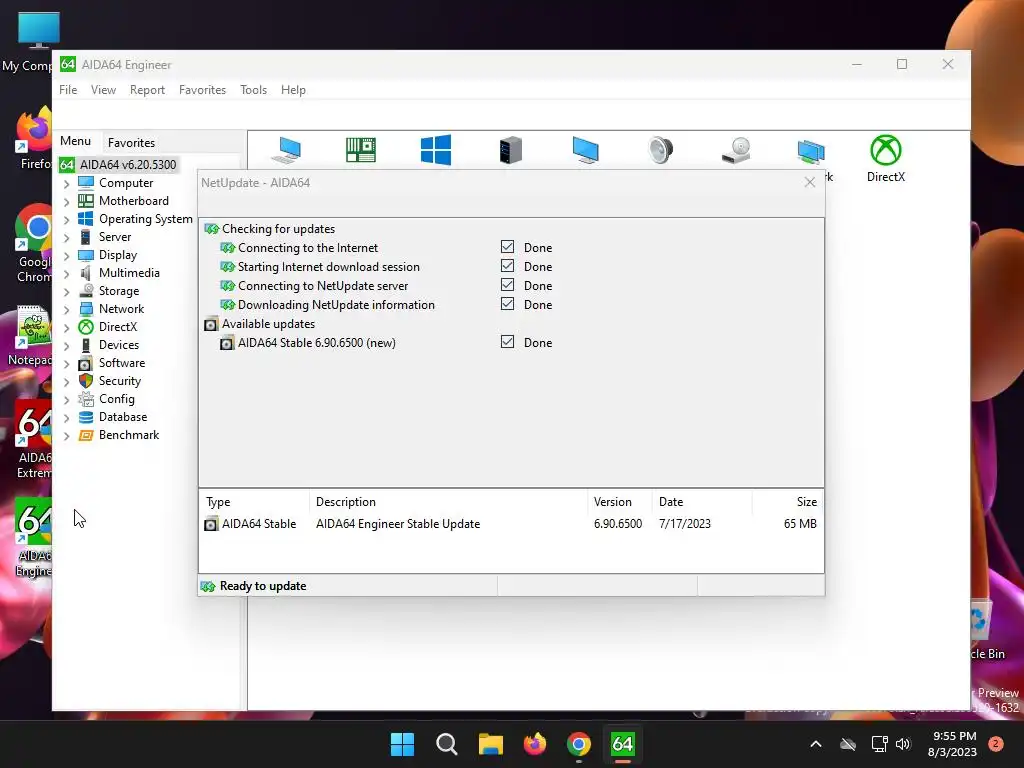Select AIDA64 v6.20.5300 root tree item

tap(118, 165)
